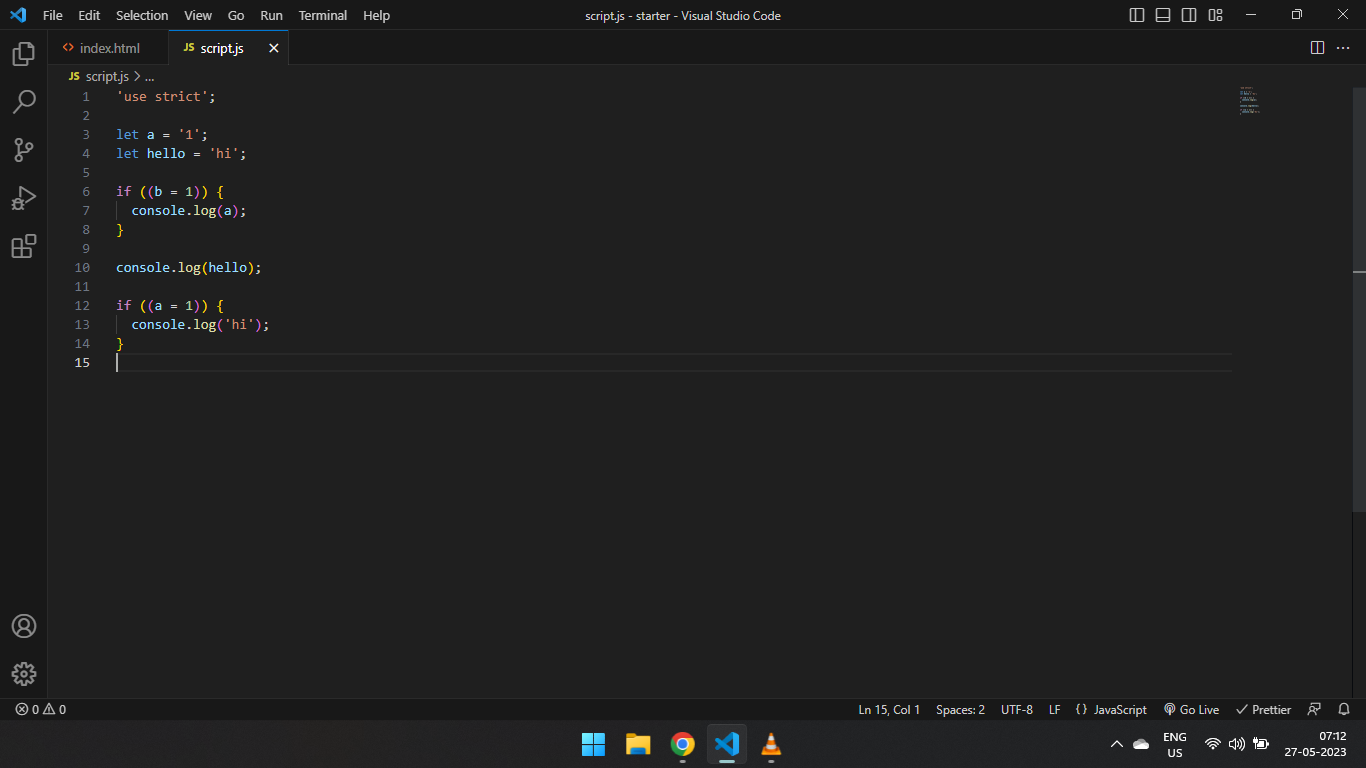Open VLC media player from taskbar
This screenshot has width=1366, height=768.
(x=771, y=744)
